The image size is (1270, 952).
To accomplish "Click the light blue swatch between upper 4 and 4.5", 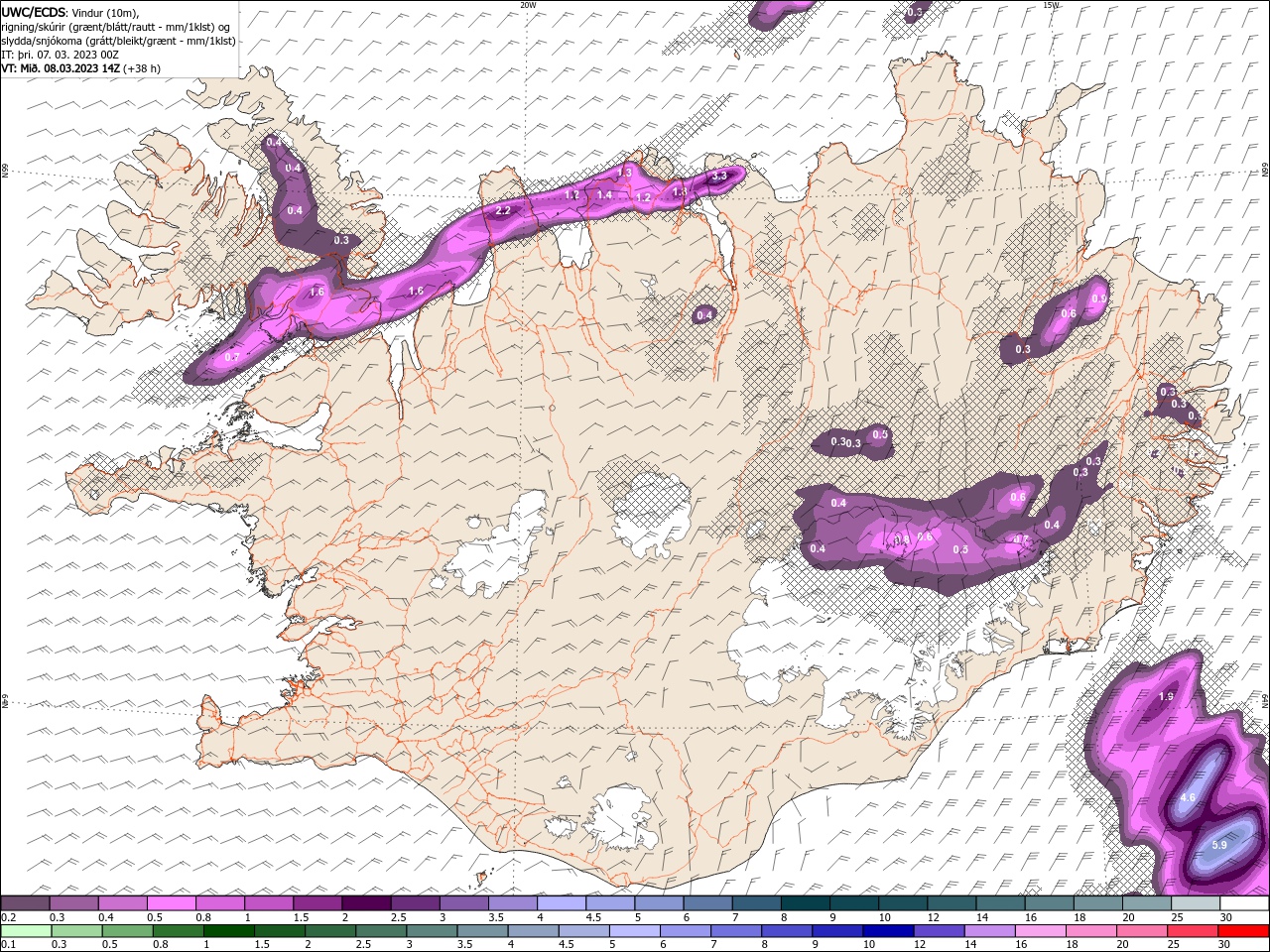I will (x=562, y=903).
